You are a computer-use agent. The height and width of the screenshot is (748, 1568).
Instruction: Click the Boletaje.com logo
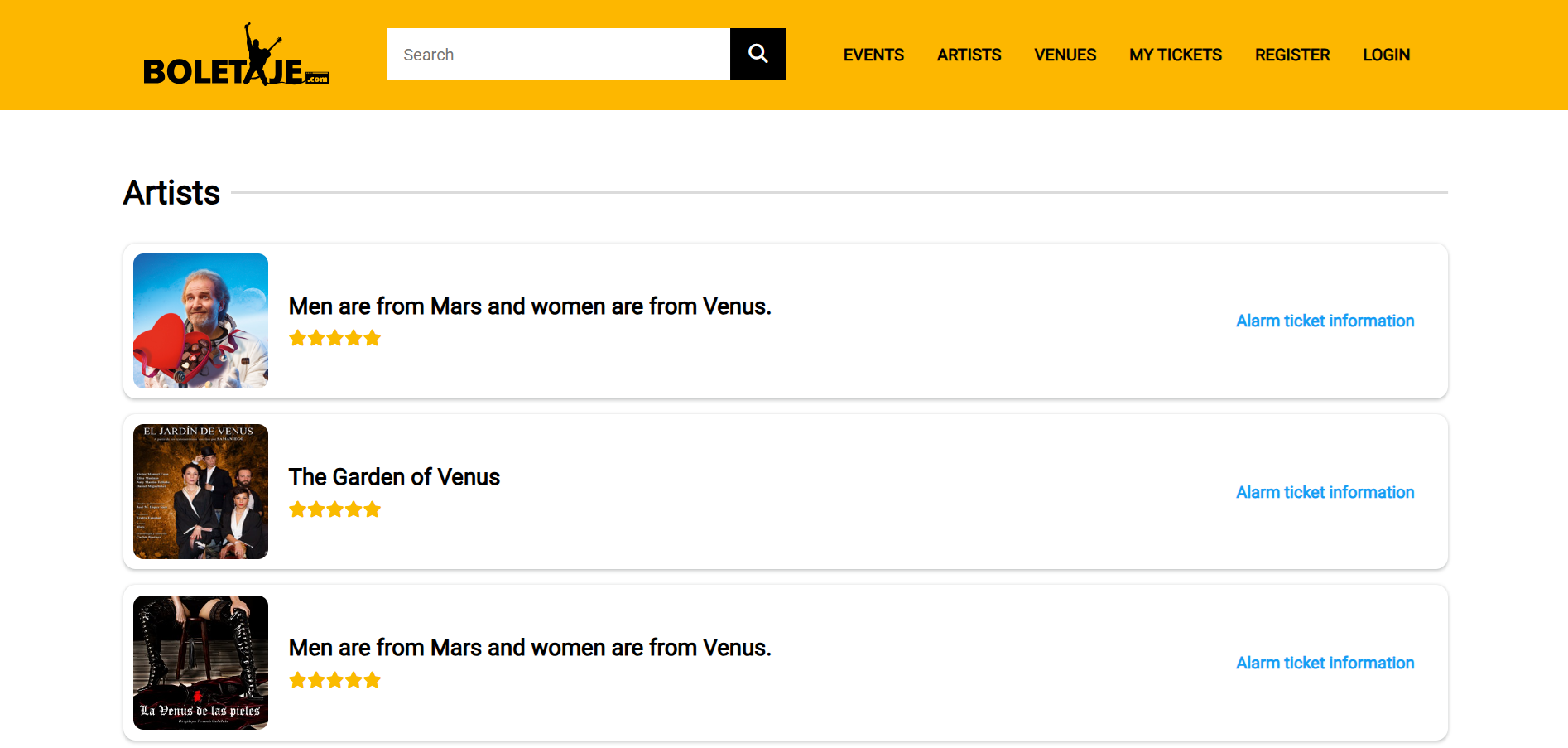click(x=236, y=56)
